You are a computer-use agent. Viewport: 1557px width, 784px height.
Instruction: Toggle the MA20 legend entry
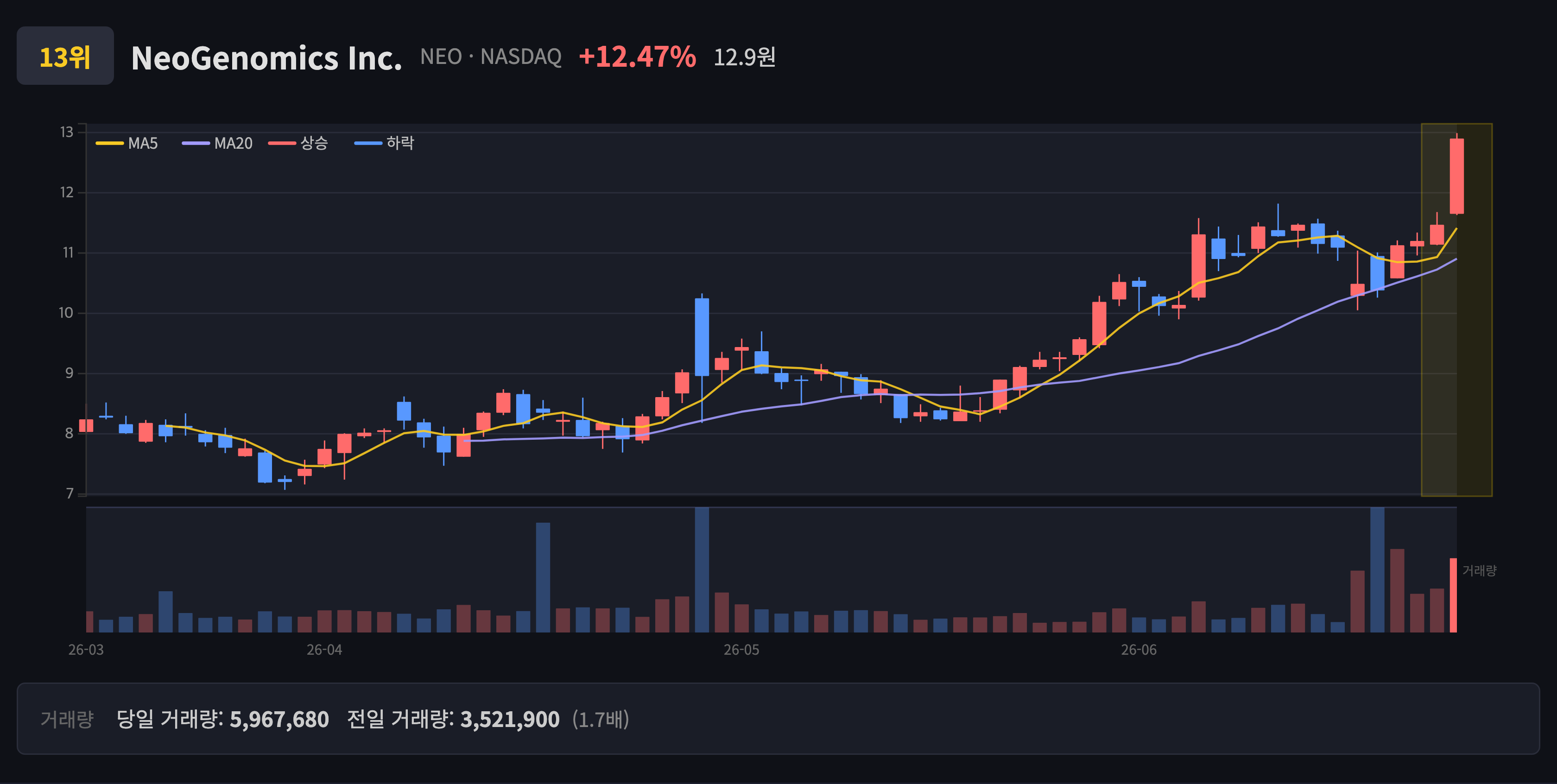pyautogui.click(x=218, y=143)
